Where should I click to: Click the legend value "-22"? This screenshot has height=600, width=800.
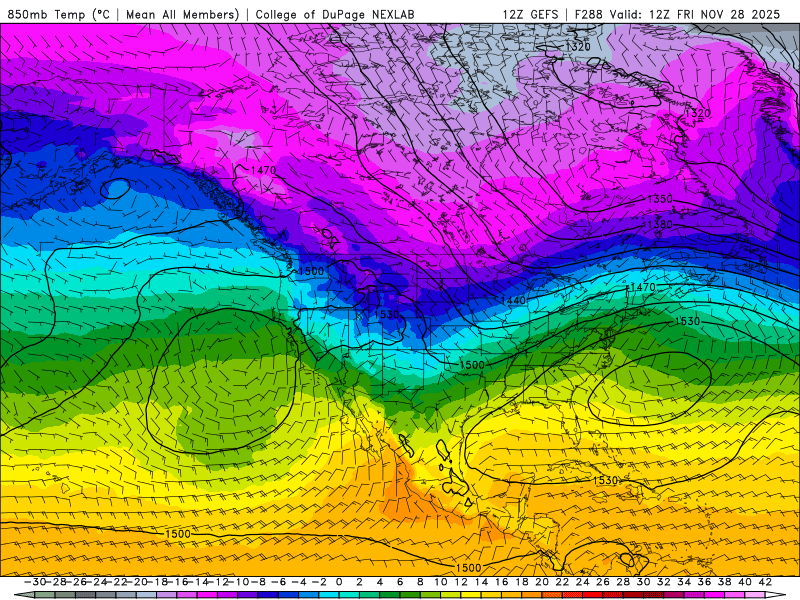click(x=117, y=582)
